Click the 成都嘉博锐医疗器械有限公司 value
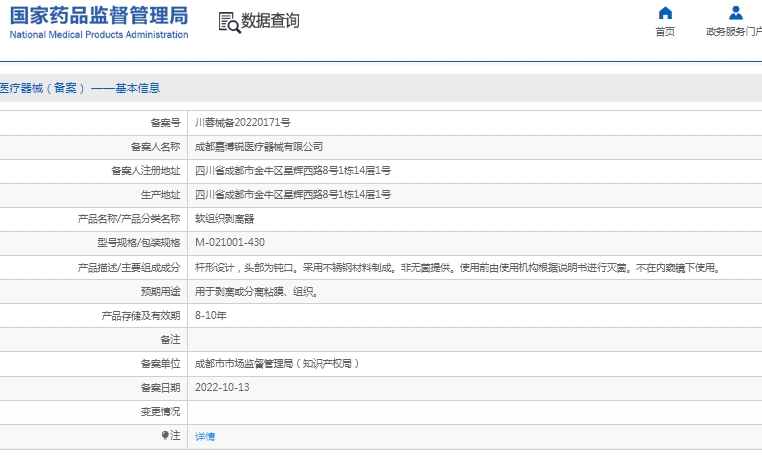 [259, 147]
